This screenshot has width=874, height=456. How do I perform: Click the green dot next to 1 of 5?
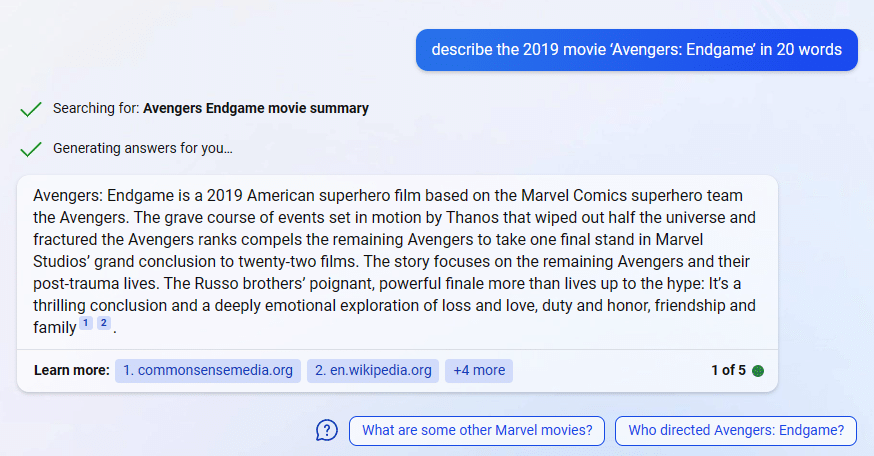(758, 371)
